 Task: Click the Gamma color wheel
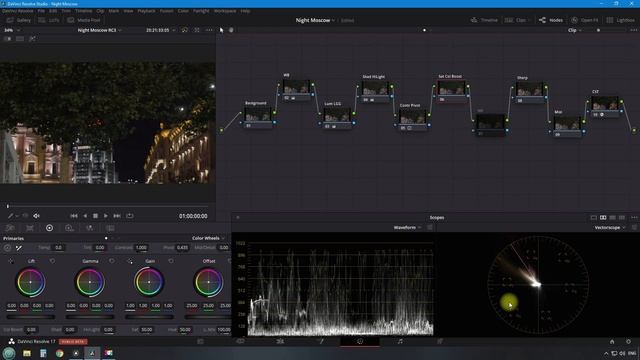click(90, 282)
